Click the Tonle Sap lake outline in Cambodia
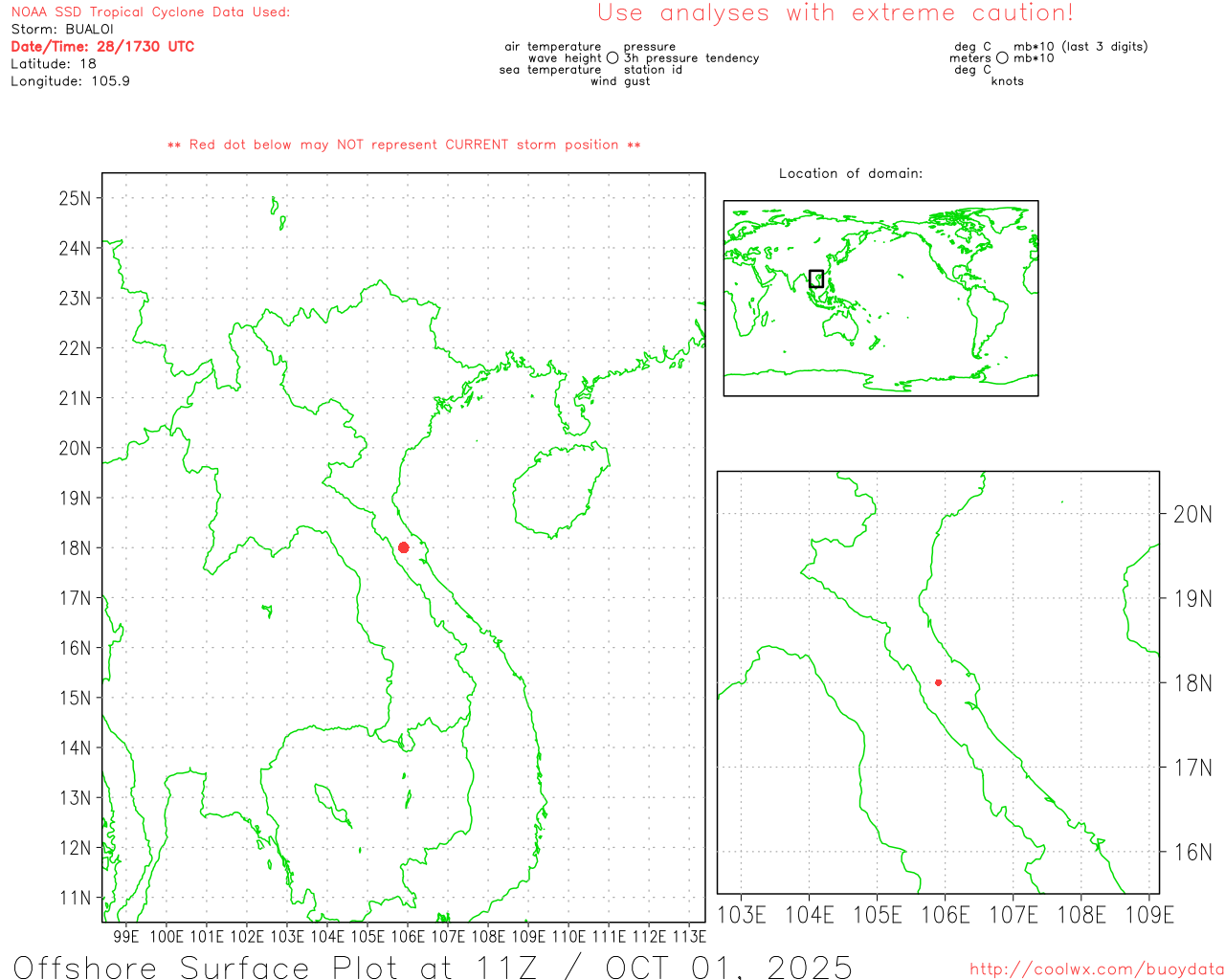The image size is (1225, 980). click(x=331, y=804)
